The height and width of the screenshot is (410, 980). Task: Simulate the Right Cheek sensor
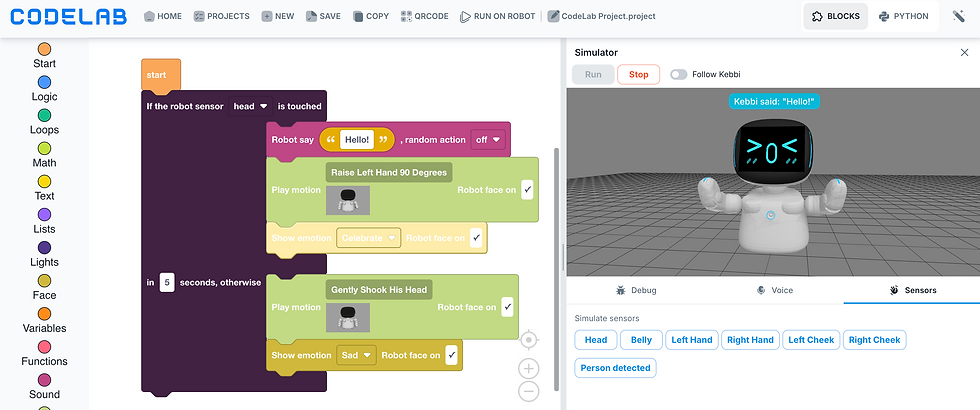pos(874,340)
